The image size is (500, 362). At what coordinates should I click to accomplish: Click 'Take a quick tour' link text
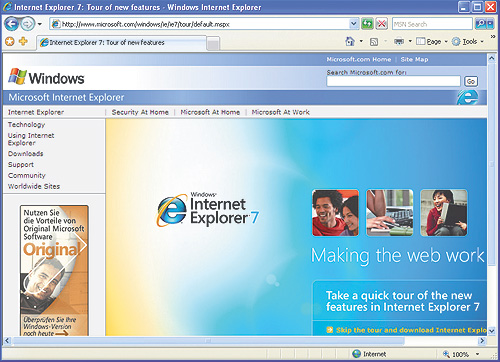coord(403,301)
